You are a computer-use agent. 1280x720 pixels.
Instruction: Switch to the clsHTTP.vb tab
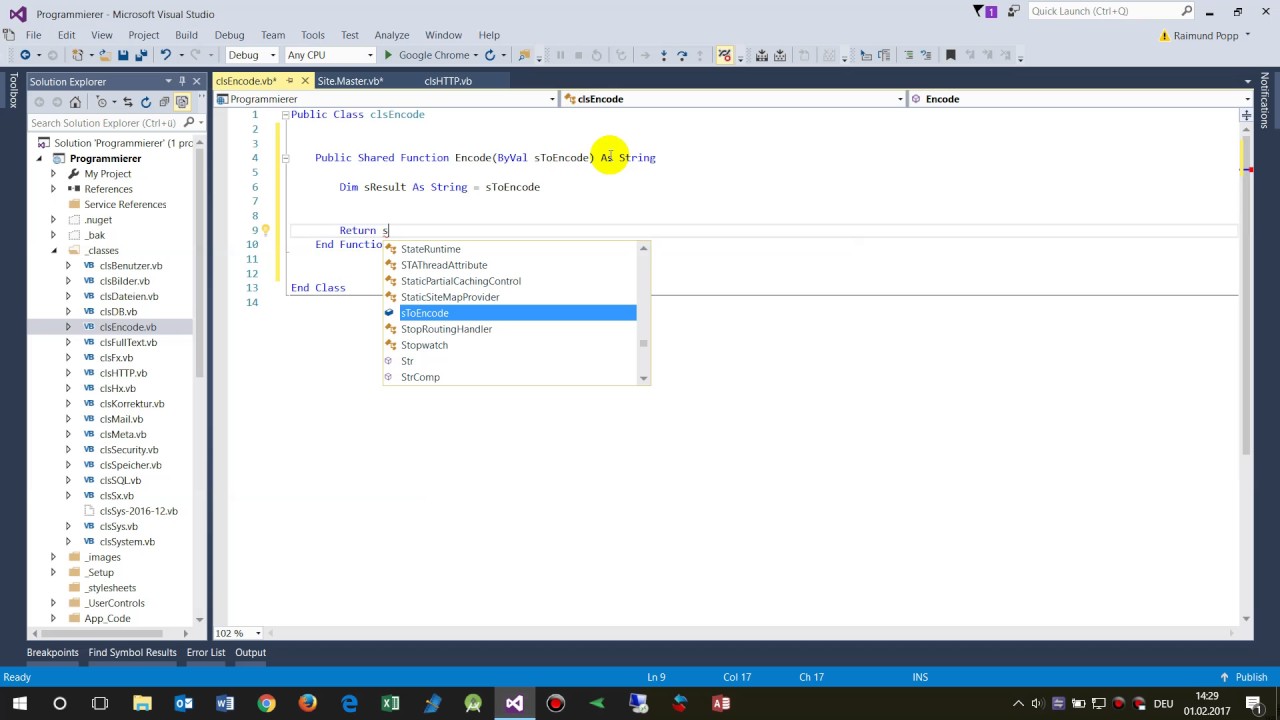click(447, 81)
